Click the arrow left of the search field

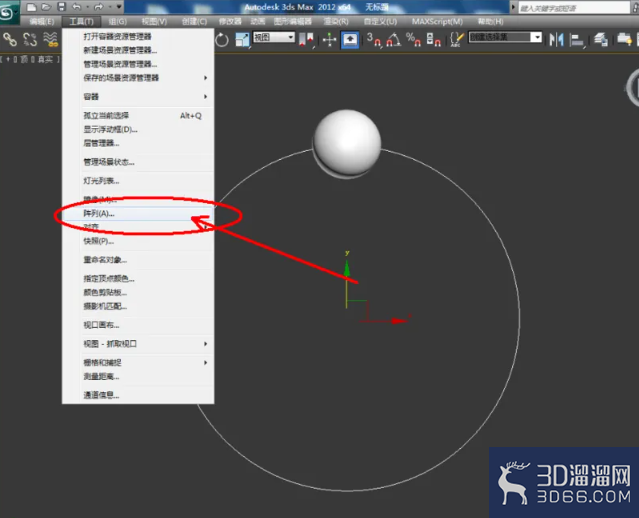(x=513, y=7)
